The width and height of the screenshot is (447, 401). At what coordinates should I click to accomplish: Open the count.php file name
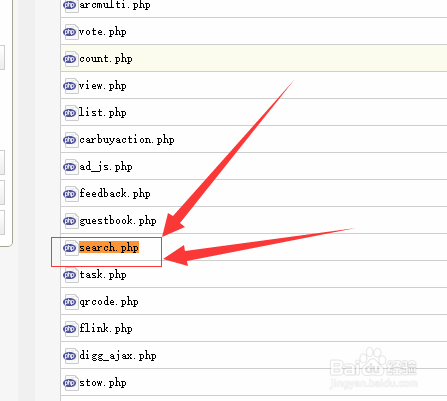click(106, 59)
